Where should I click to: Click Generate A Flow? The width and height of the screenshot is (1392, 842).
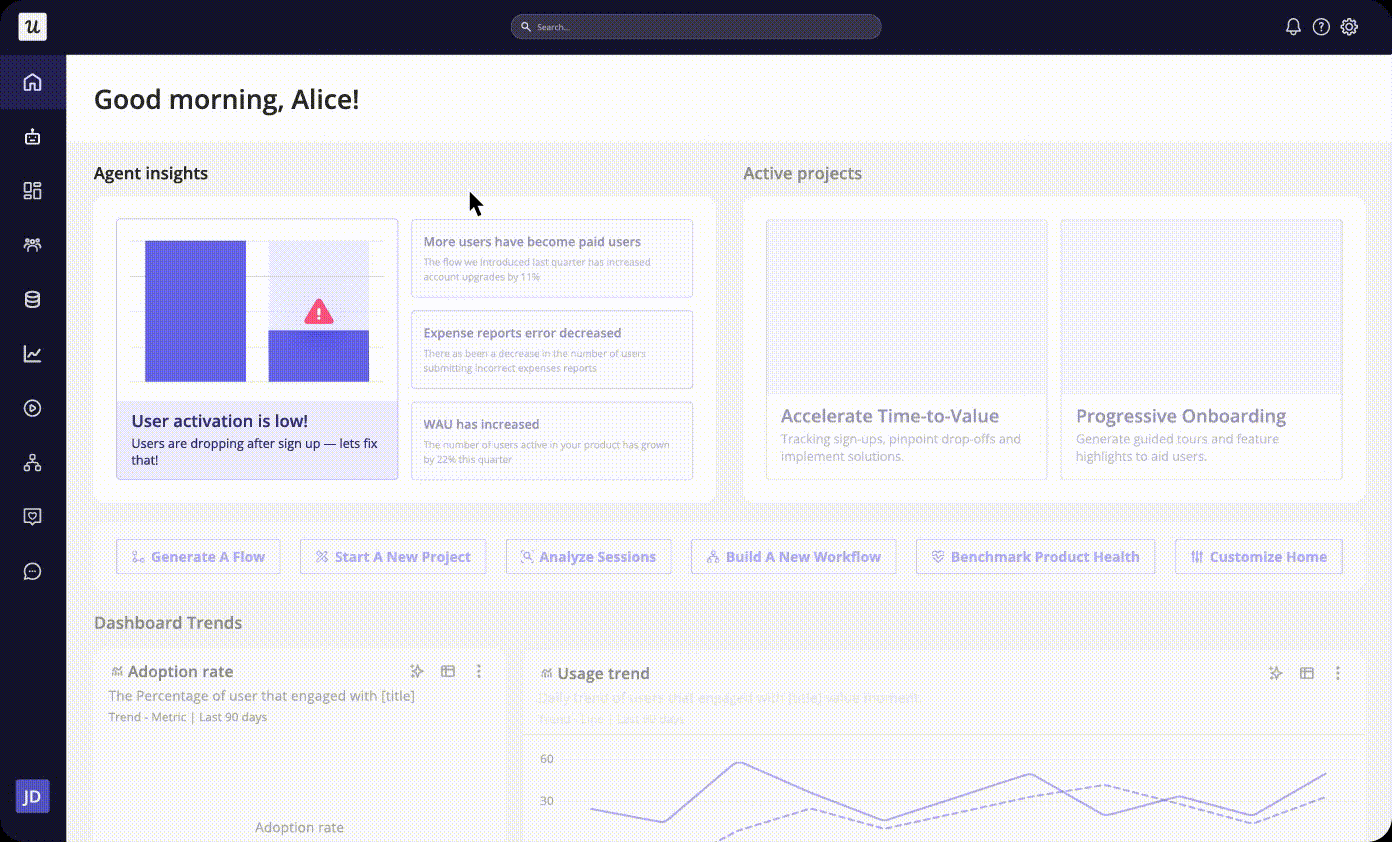pyautogui.click(x=198, y=556)
